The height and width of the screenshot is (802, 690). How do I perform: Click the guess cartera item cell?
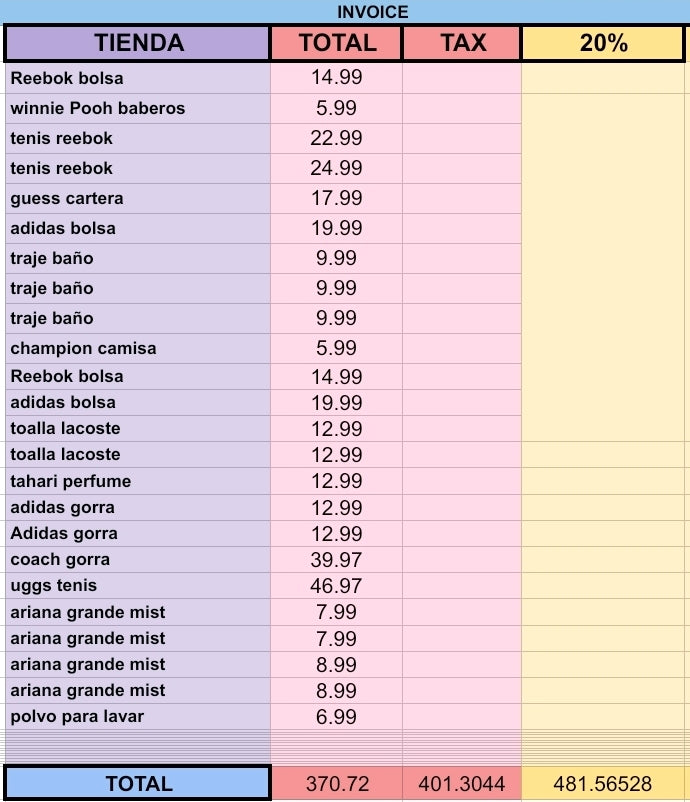(x=138, y=198)
